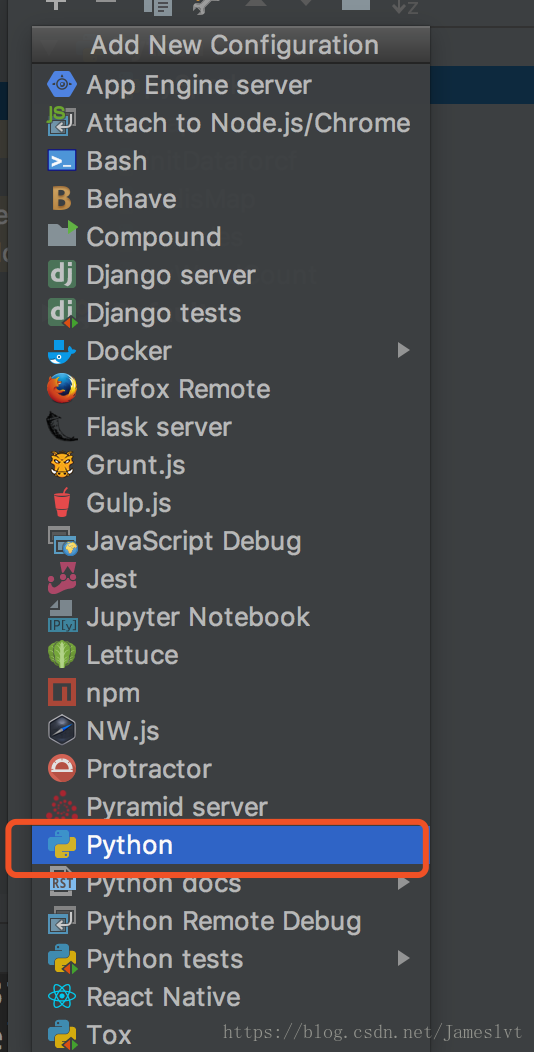Choose JavaScript Debug configuration

coord(231,541)
